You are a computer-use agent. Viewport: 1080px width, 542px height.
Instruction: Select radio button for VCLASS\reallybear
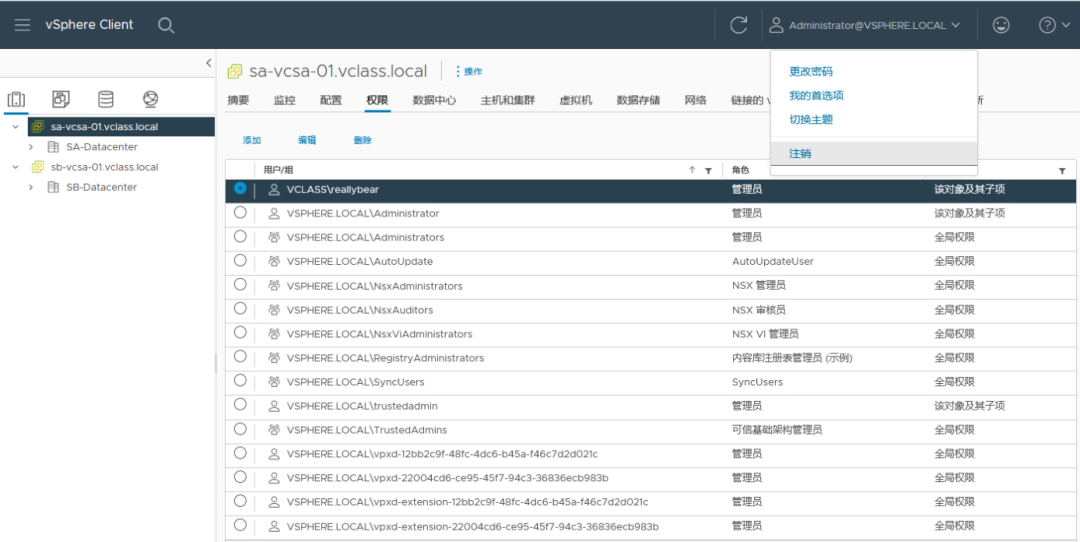[240, 188]
